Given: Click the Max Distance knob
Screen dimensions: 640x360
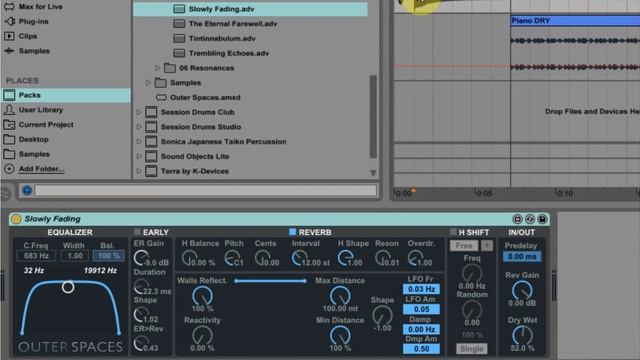Looking at the screenshot, I should [340, 296].
